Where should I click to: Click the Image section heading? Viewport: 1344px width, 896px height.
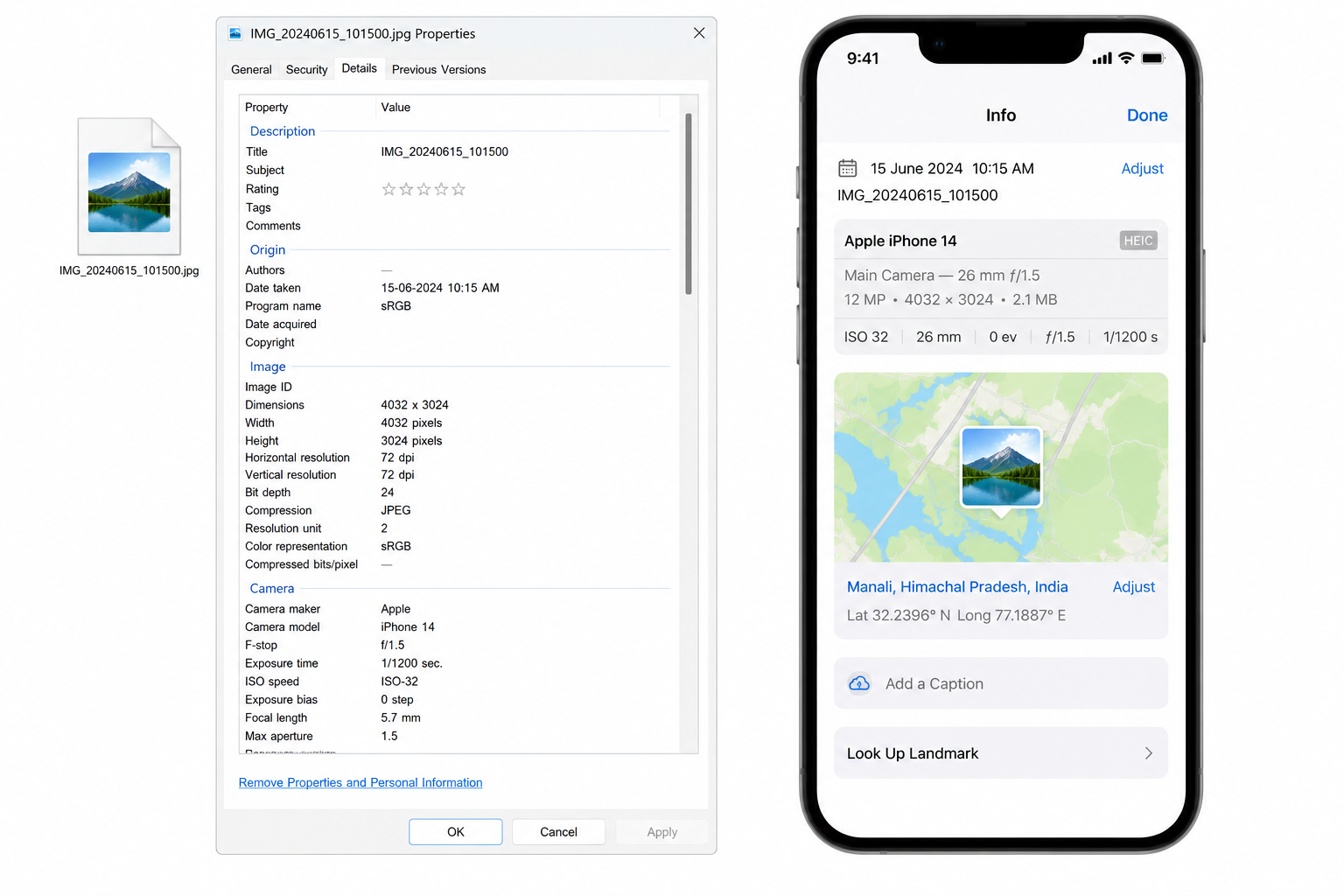268,367
